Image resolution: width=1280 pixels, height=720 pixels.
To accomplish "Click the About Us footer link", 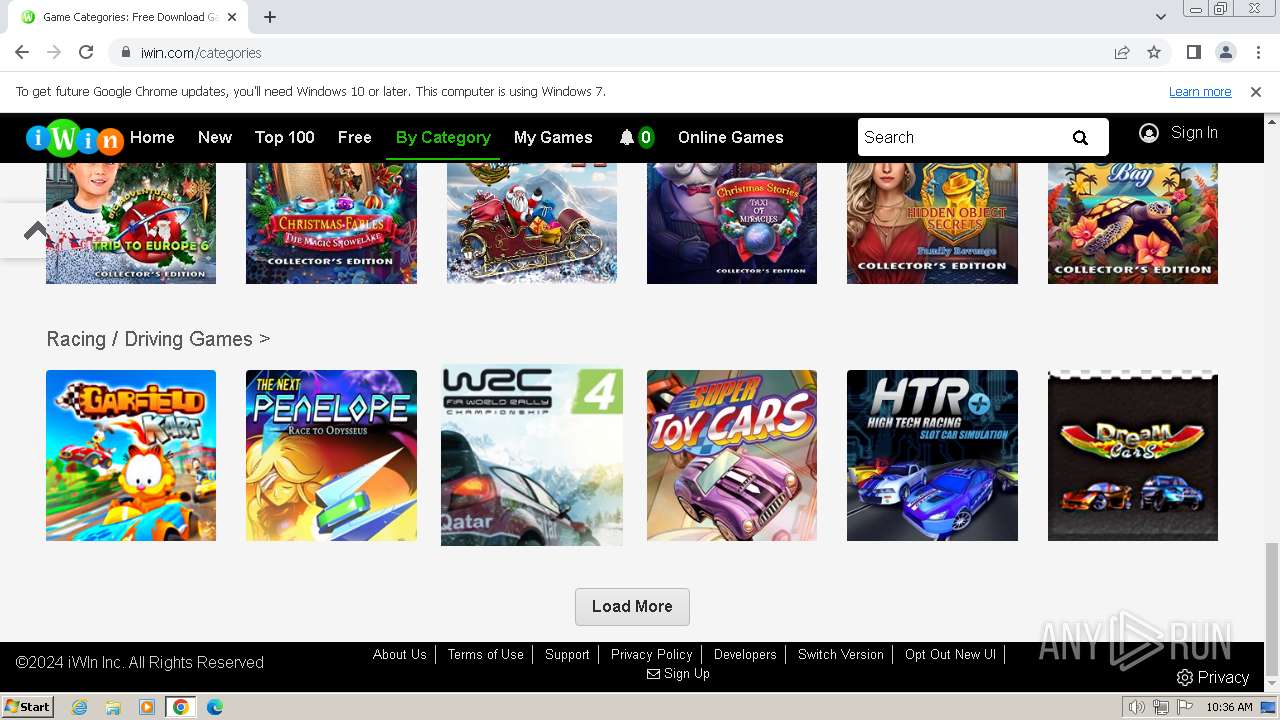I will tap(400, 655).
